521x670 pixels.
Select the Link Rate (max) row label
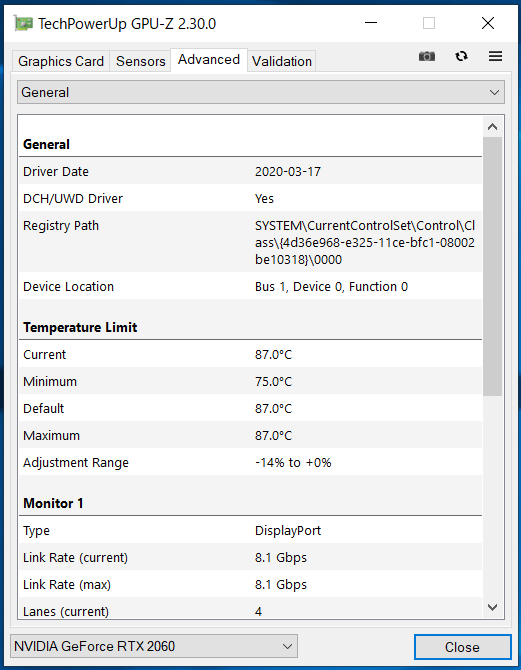[67, 585]
